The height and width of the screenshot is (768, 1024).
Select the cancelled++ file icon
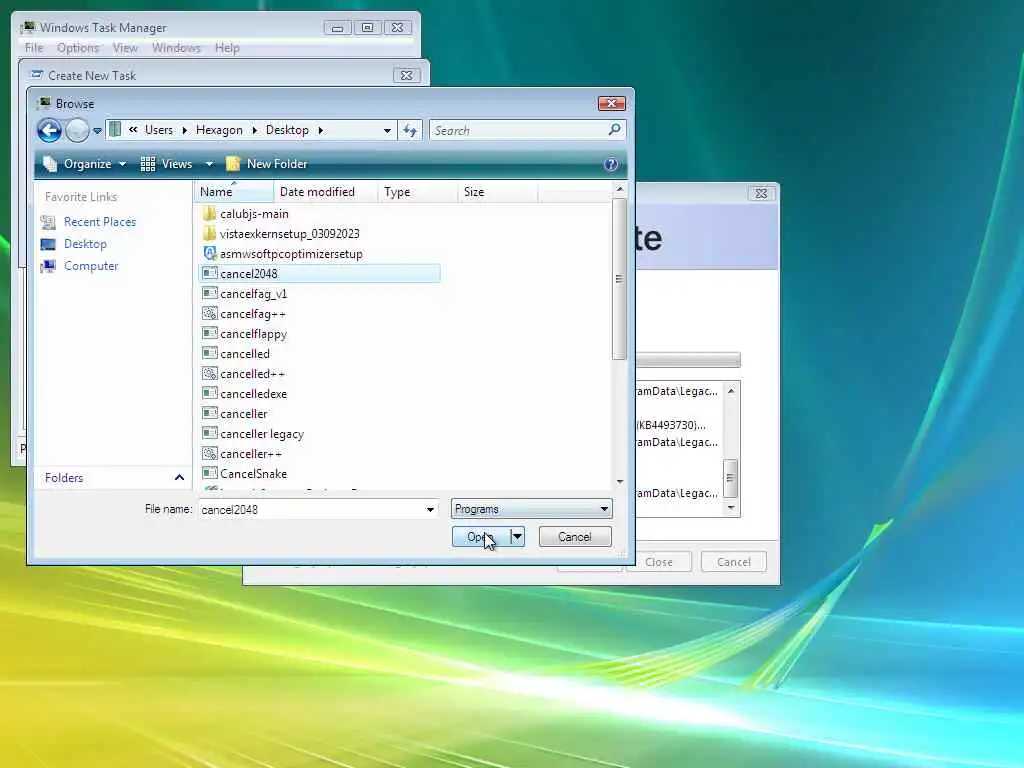click(x=210, y=374)
